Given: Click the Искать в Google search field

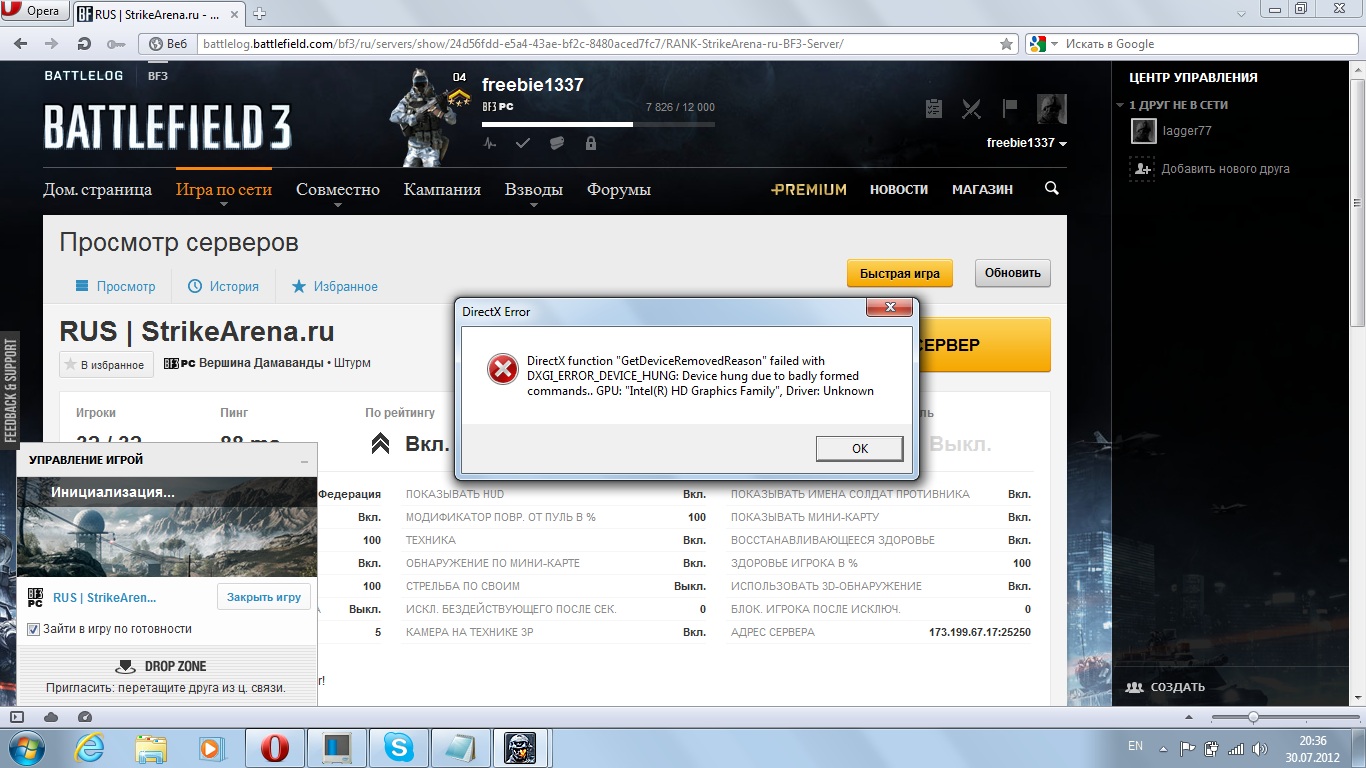Looking at the screenshot, I should [x=1210, y=44].
